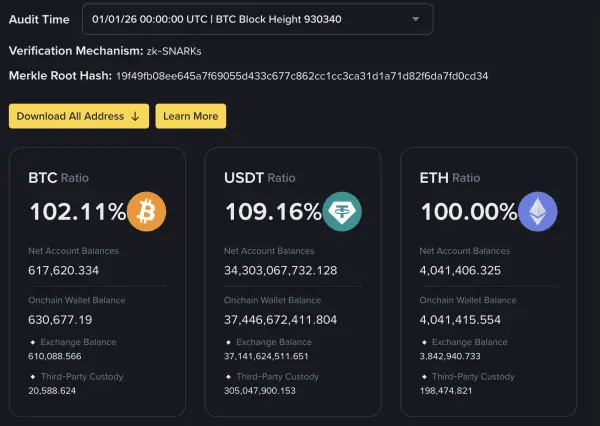Select the USDT Ratio card heading
Image resolution: width=600 pixels, height=426 pixels.
(260, 178)
